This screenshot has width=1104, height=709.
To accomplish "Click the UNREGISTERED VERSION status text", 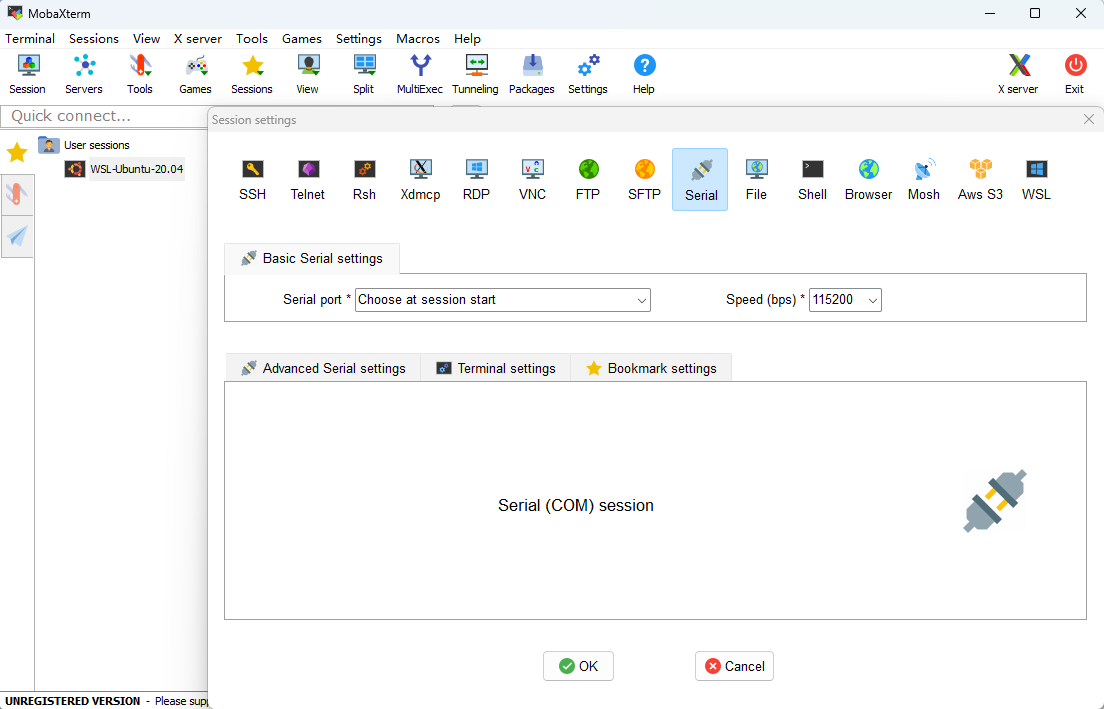I will [x=73, y=701].
